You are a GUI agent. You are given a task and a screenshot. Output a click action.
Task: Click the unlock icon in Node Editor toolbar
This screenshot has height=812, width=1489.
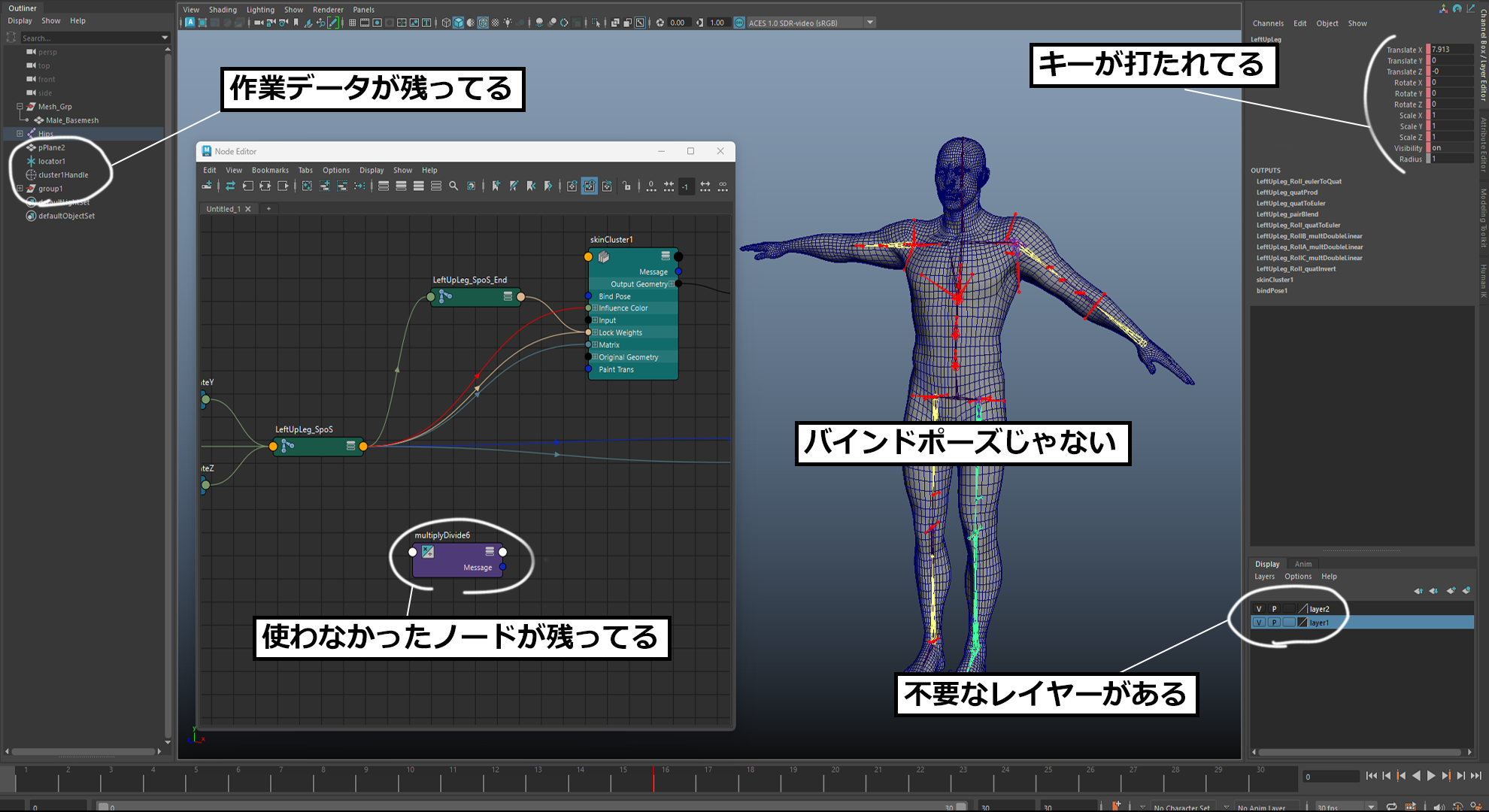(x=626, y=186)
